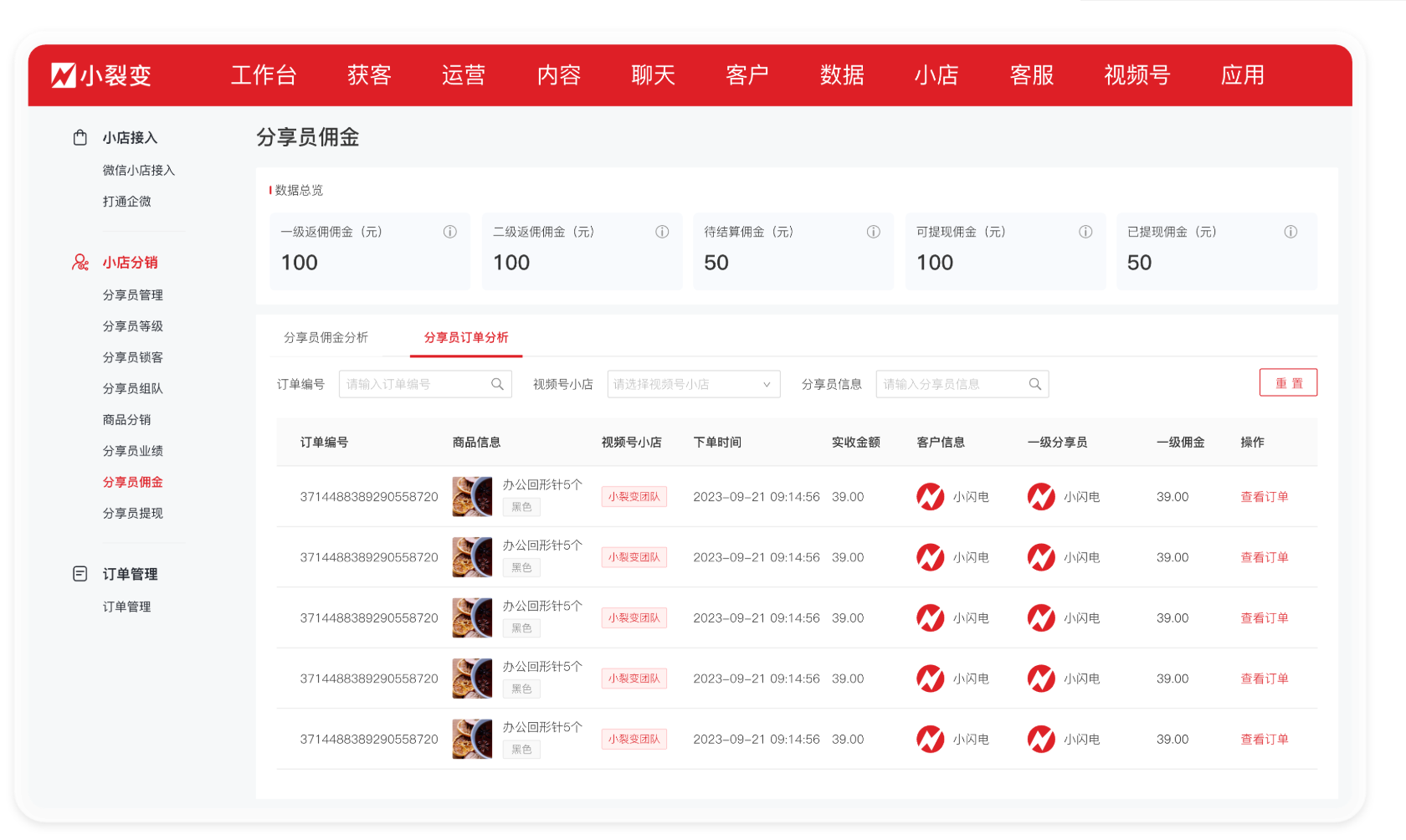Open the 工作台 top menu
Viewport: 1406px width, 840px height.
(x=264, y=75)
